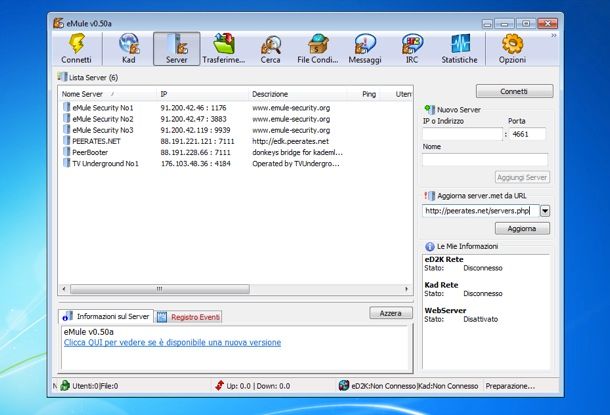Select eMule Security No2 server row
Screen dimensions: 610x415
[x=236, y=119]
